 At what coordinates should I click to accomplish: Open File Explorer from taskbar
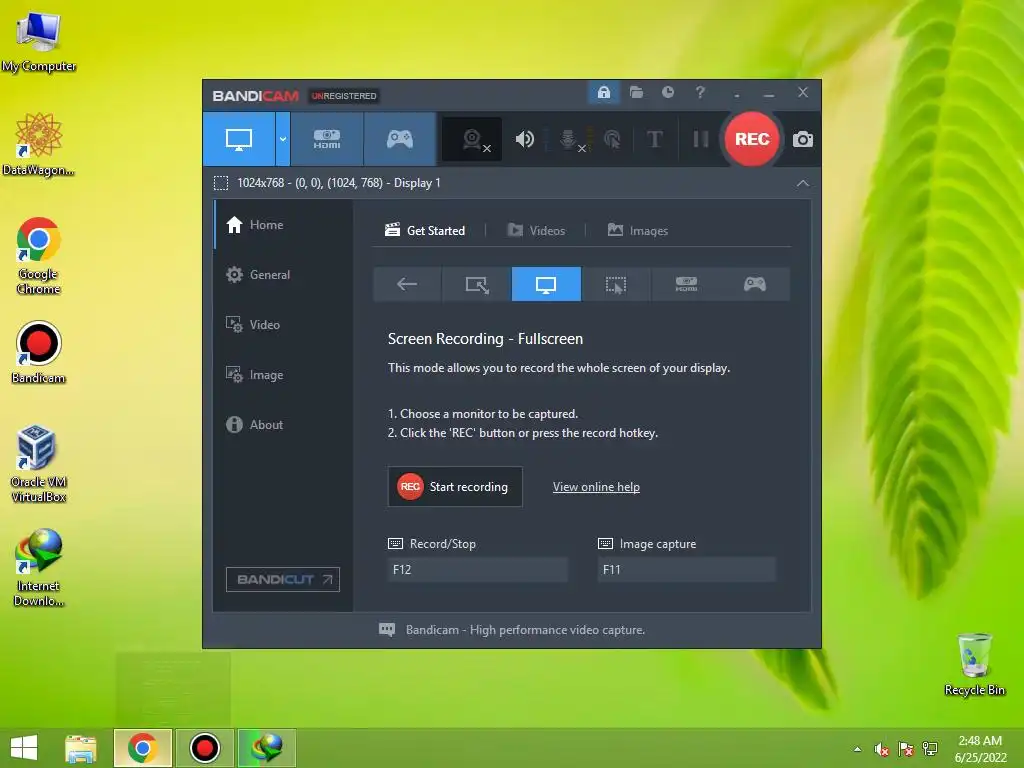tap(81, 748)
